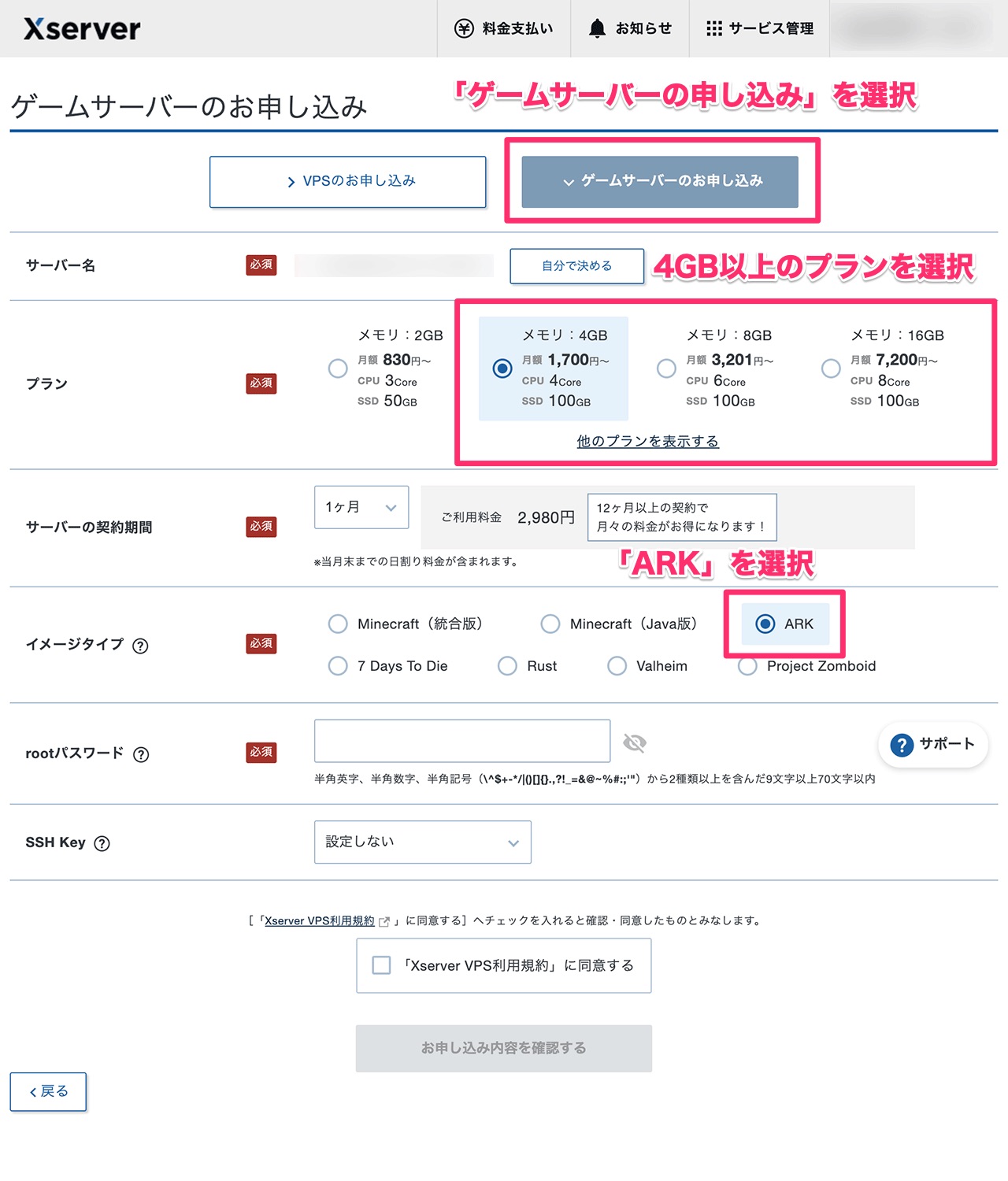Click 他のプランを表示する link

pyautogui.click(x=648, y=441)
